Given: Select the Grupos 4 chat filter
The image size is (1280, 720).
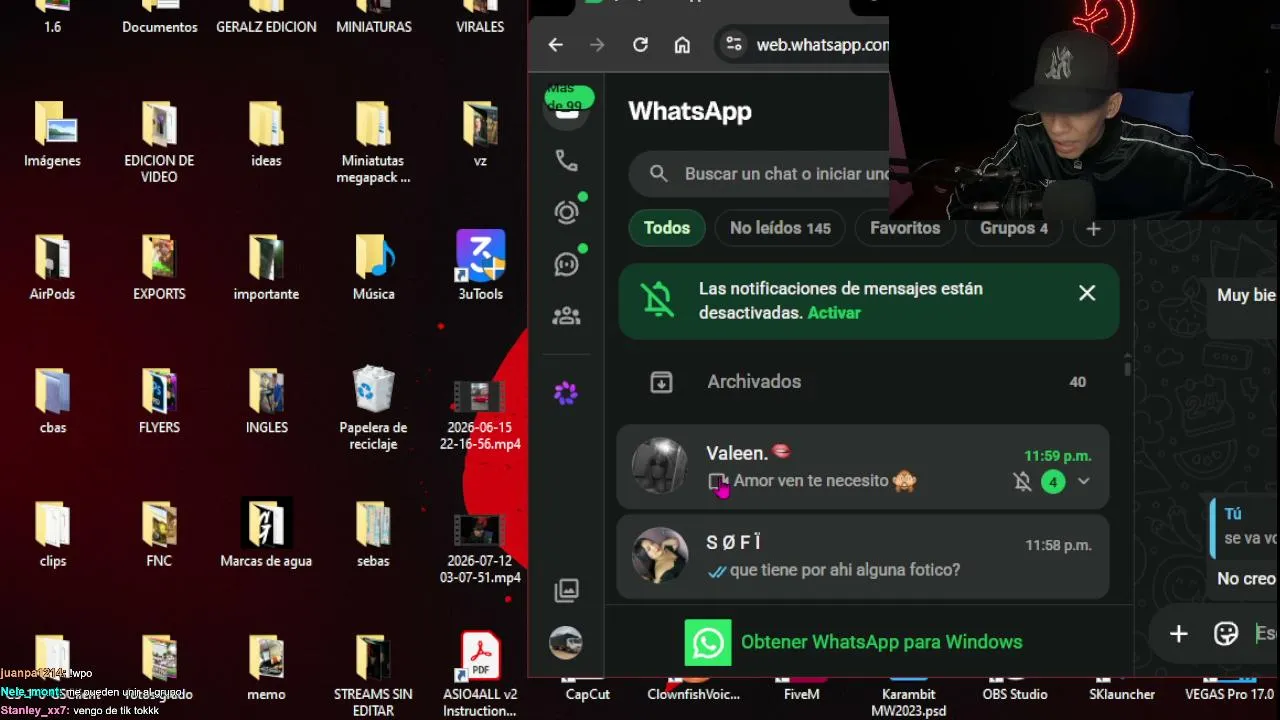Looking at the screenshot, I should [x=1014, y=228].
